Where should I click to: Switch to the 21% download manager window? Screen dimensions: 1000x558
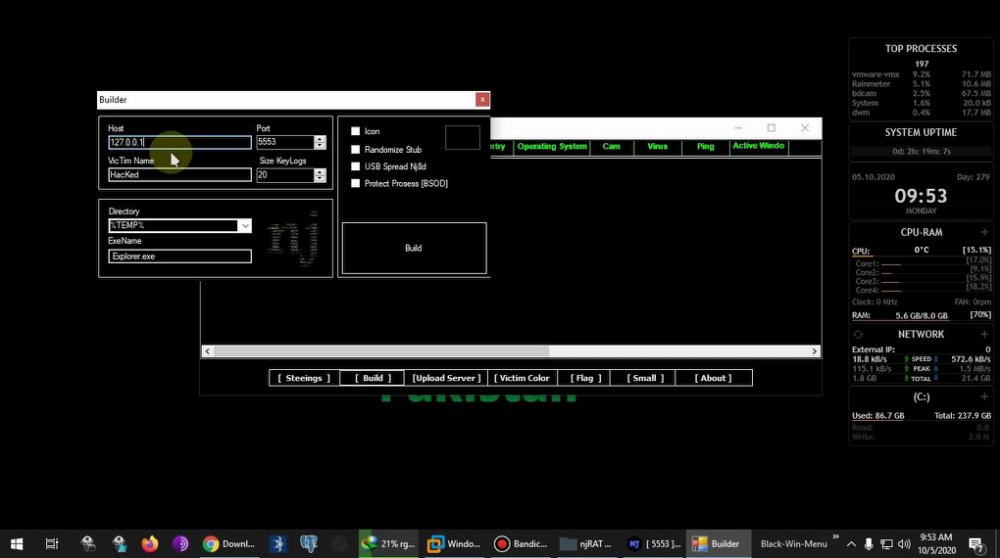(388, 543)
